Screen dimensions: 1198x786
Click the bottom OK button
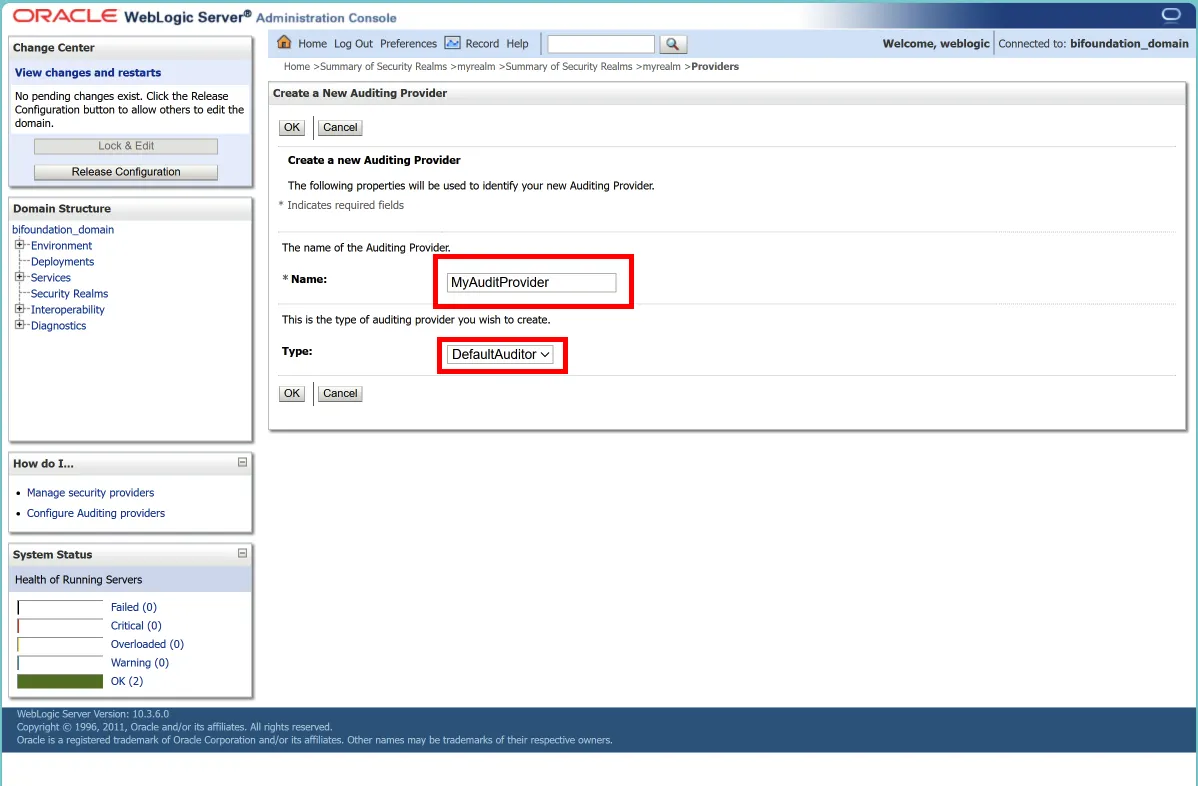pos(292,393)
